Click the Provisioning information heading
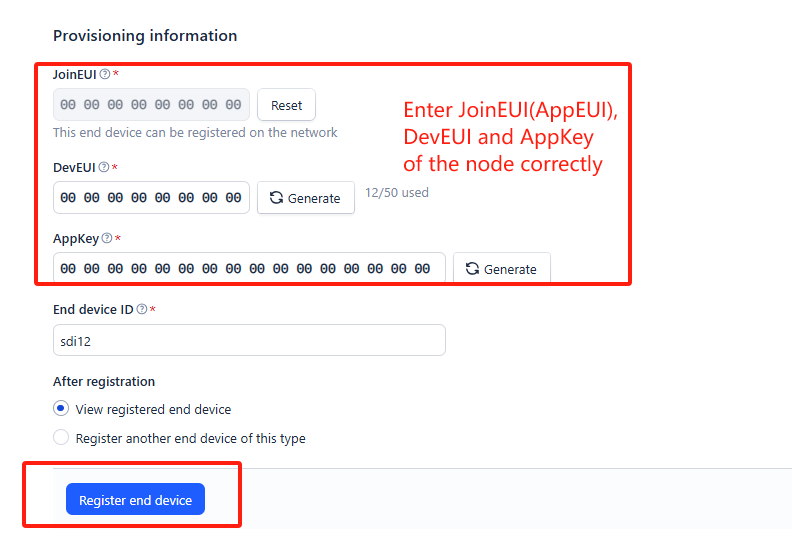 point(145,36)
